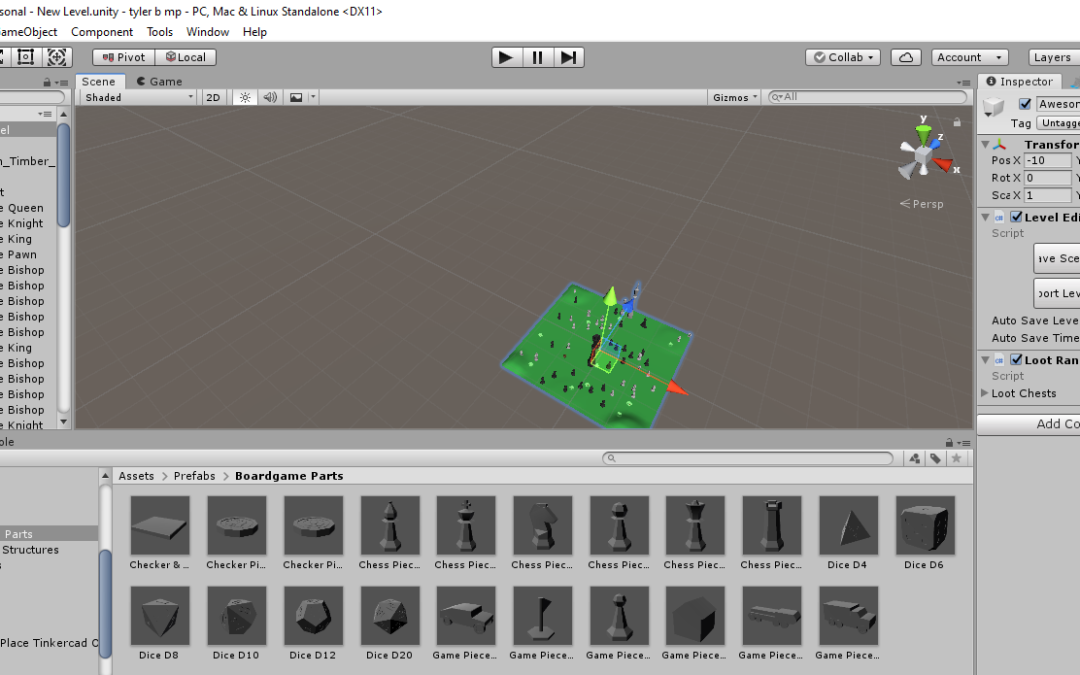Select Pawn in the Hierarchy list
This screenshot has width=1080, height=675.
click(28, 255)
